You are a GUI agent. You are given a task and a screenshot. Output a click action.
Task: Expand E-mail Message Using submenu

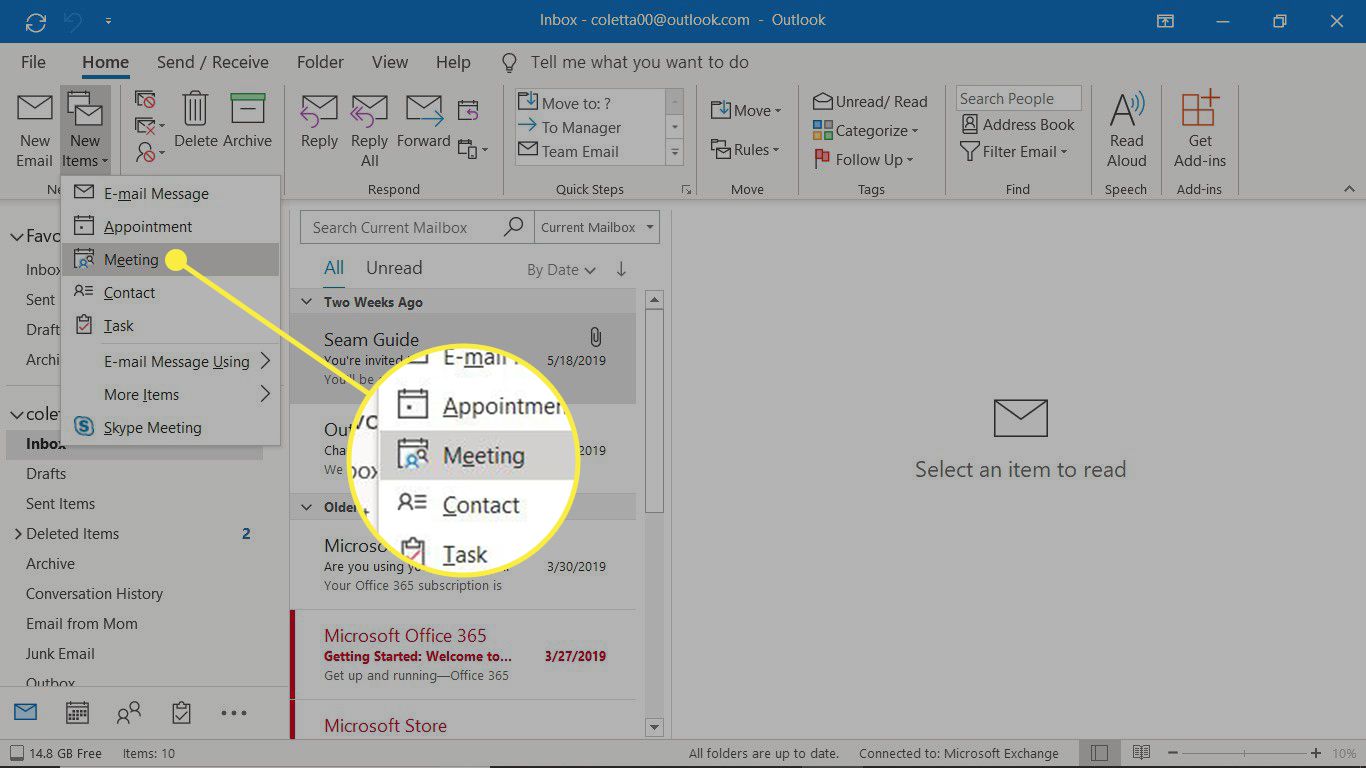point(170,361)
